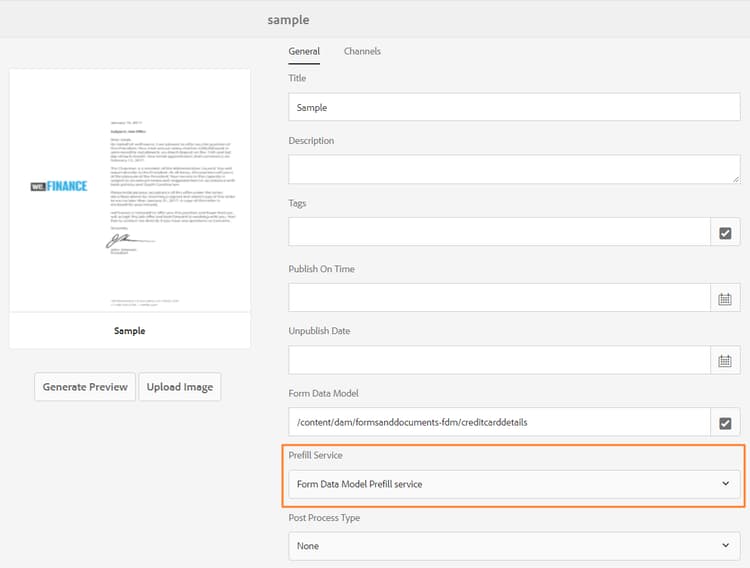
Task: Open the Tags picker checkmark icon
Action: (725, 233)
